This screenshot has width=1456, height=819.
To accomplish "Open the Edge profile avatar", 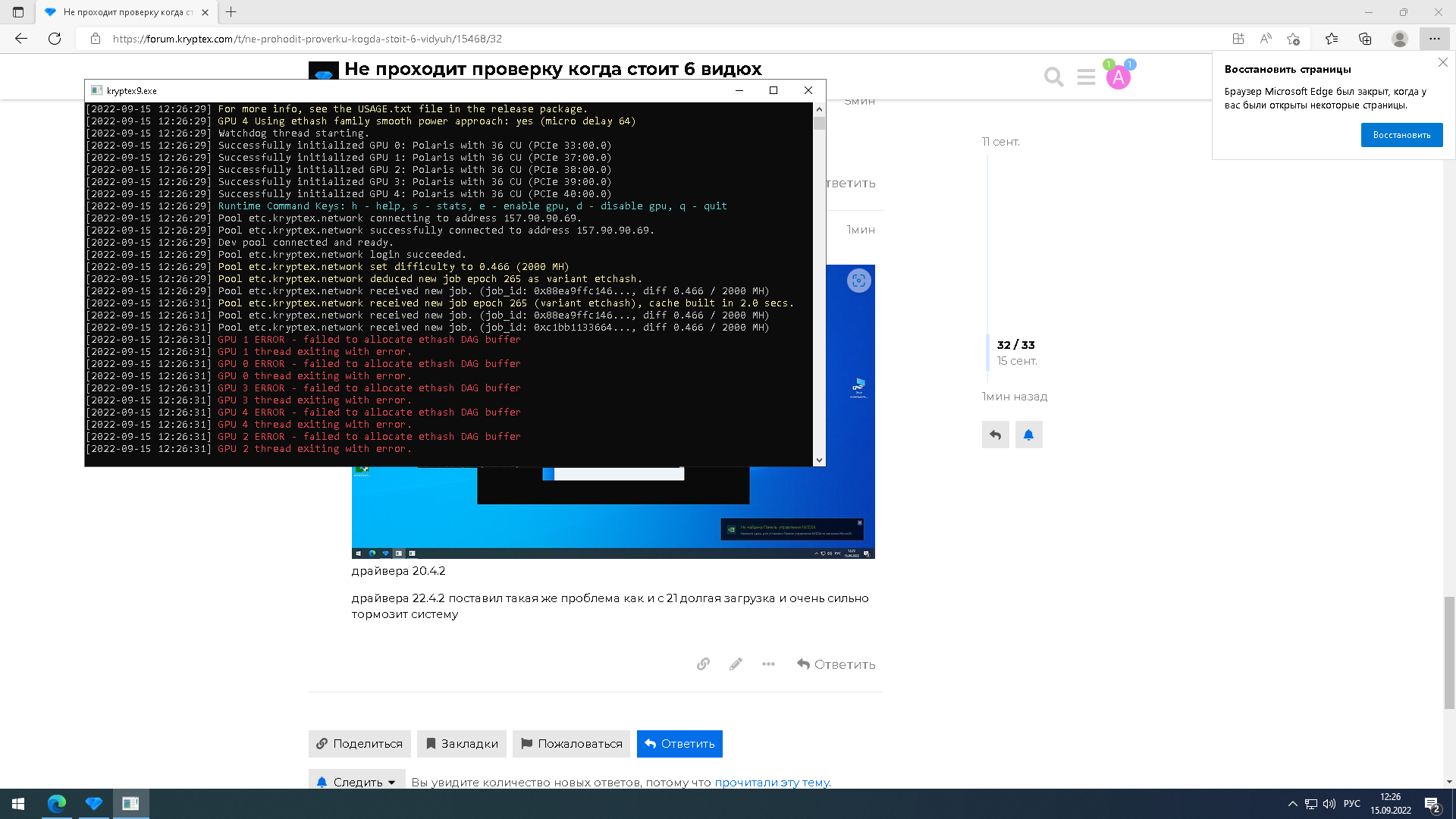I will point(1400,39).
